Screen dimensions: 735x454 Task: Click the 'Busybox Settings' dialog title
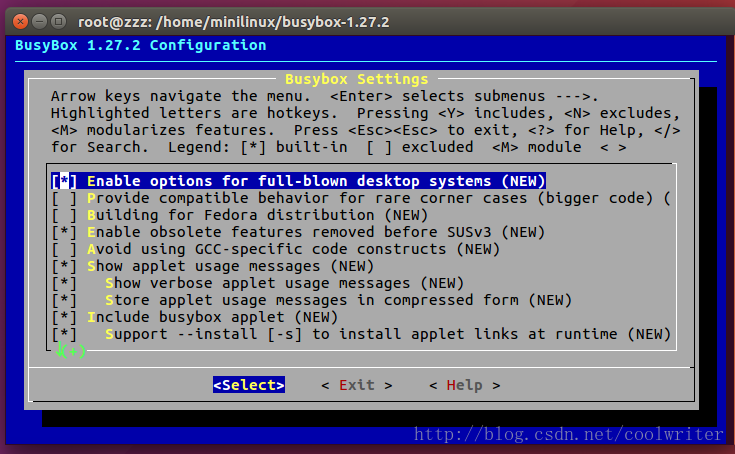pyautogui.click(x=357, y=79)
